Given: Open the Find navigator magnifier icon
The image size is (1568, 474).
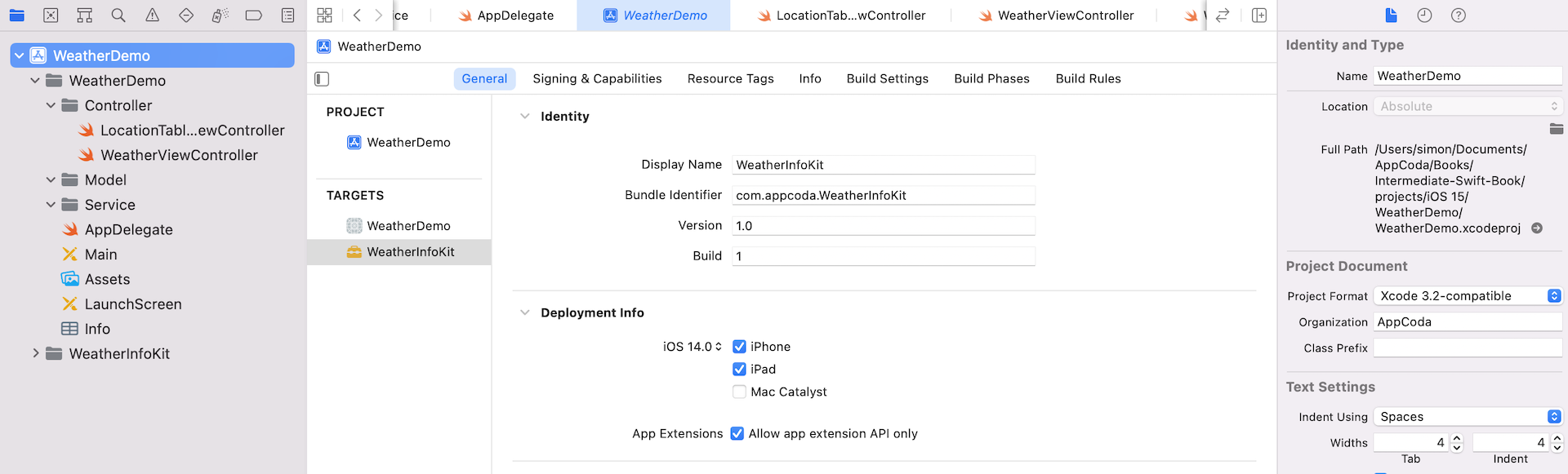Looking at the screenshot, I should tap(118, 16).
